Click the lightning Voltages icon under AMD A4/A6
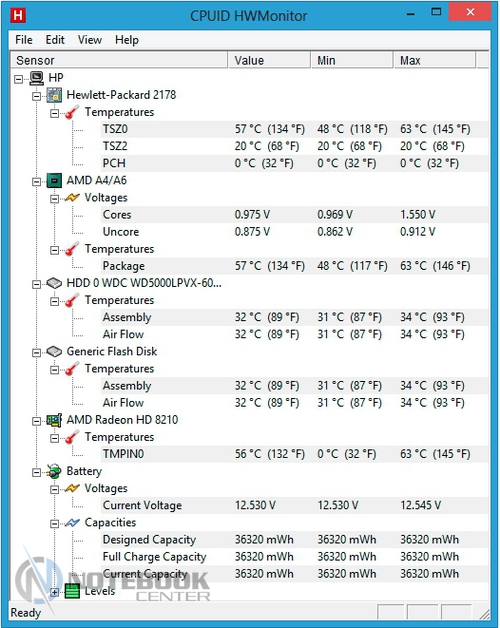This screenshot has height=628, width=500. coord(72,198)
